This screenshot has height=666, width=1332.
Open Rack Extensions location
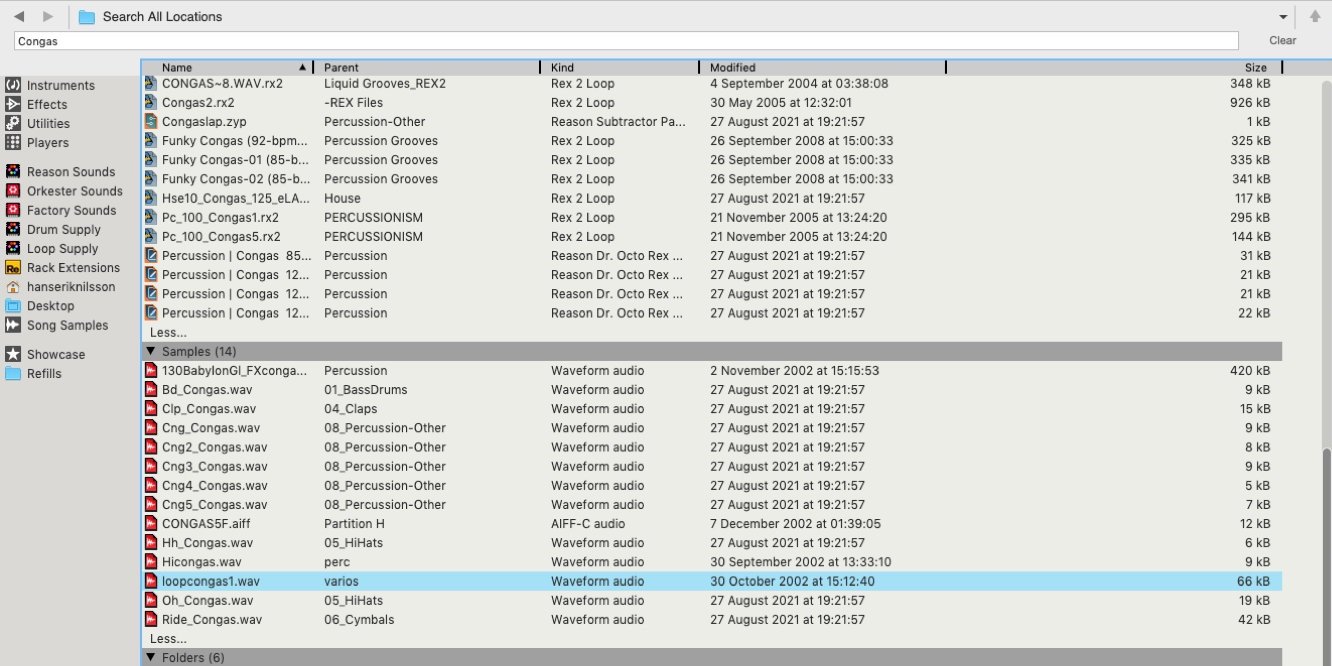pyautogui.click(x=72, y=268)
